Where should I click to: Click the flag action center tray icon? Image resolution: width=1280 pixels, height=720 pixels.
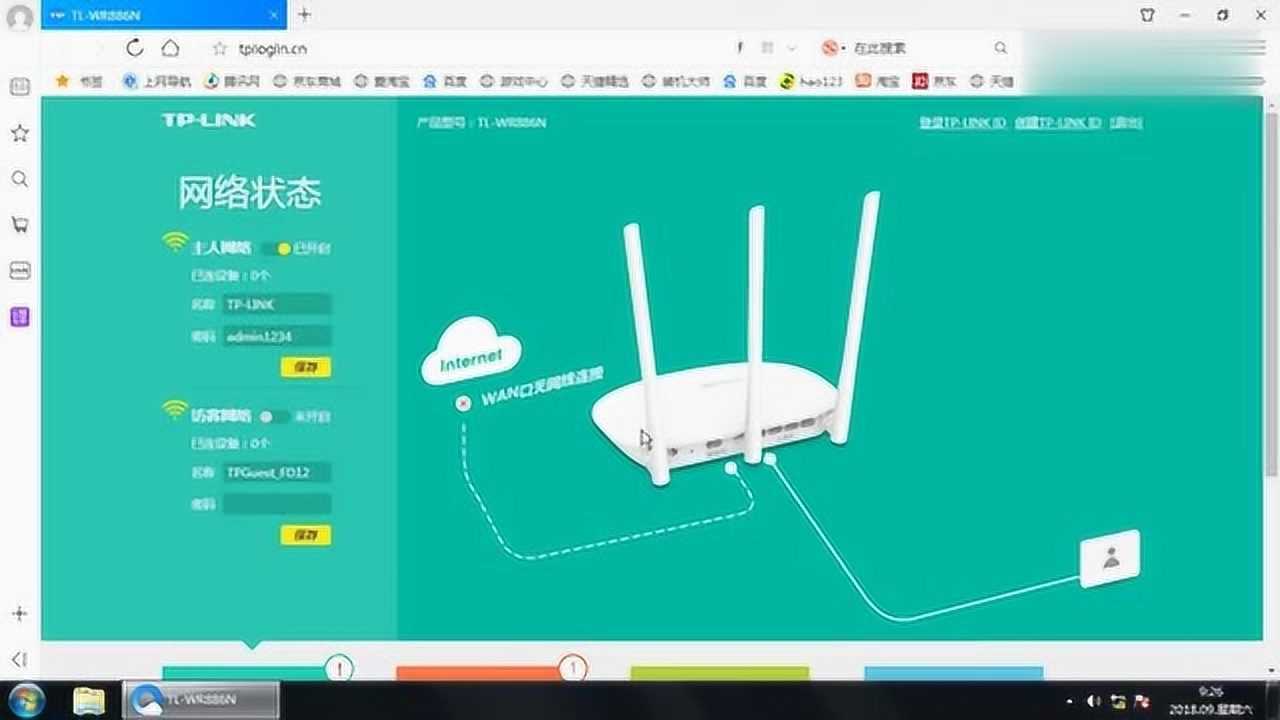point(1142,702)
